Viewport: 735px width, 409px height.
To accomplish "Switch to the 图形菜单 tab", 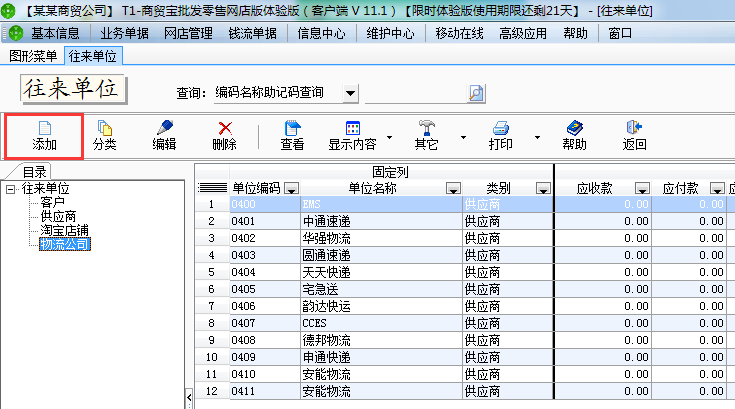I will point(33,56).
